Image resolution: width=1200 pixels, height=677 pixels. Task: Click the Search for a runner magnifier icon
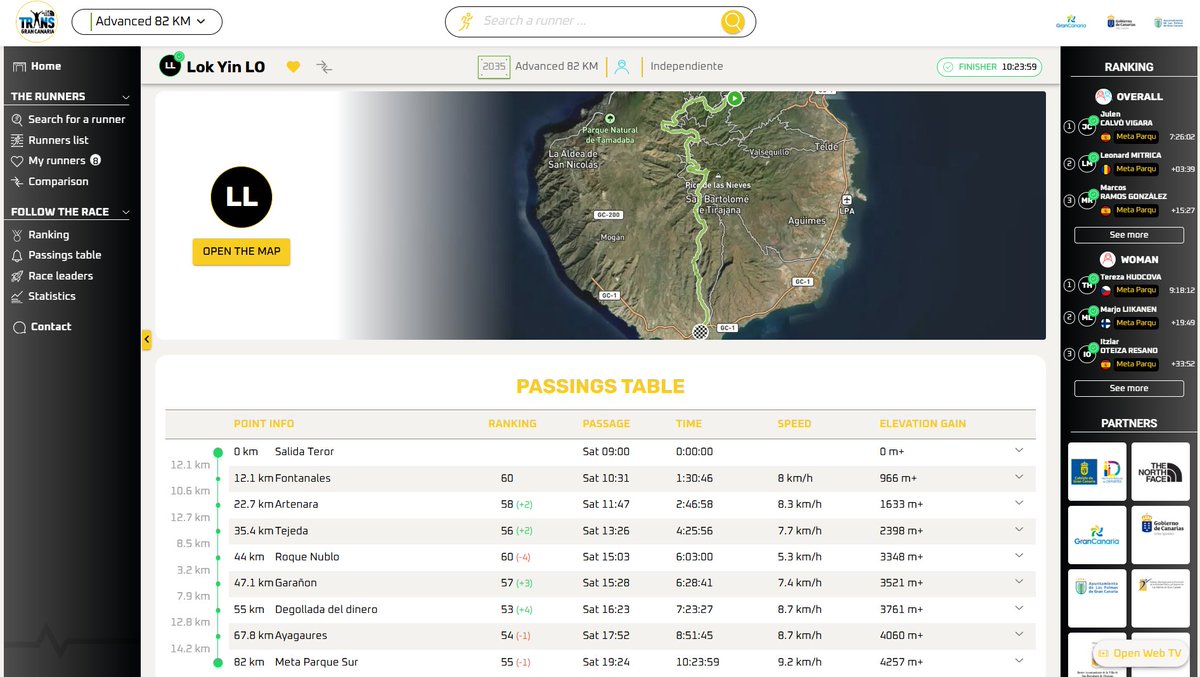click(x=18, y=118)
